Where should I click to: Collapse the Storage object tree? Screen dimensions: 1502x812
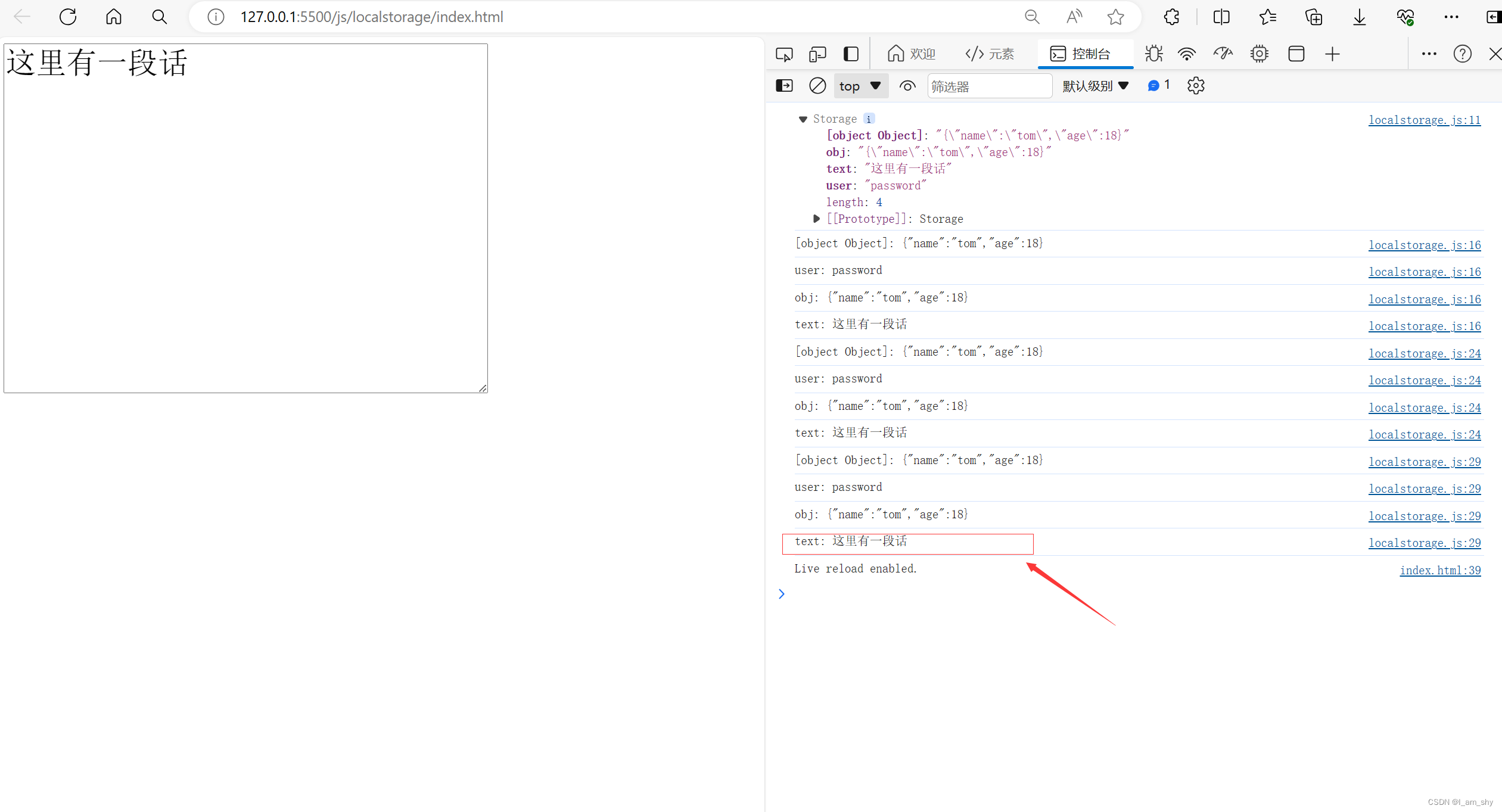tap(803, 119)
